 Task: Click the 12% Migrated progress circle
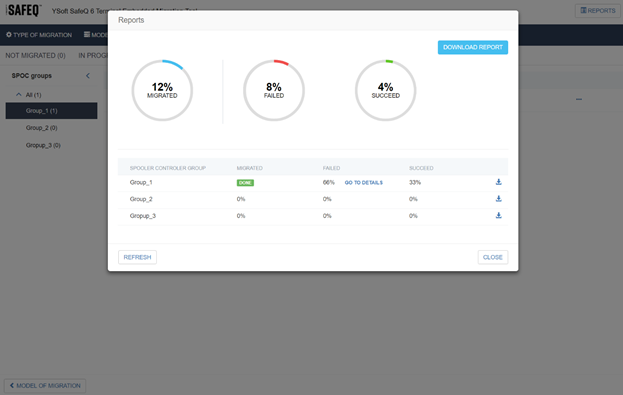coord(162,91)
